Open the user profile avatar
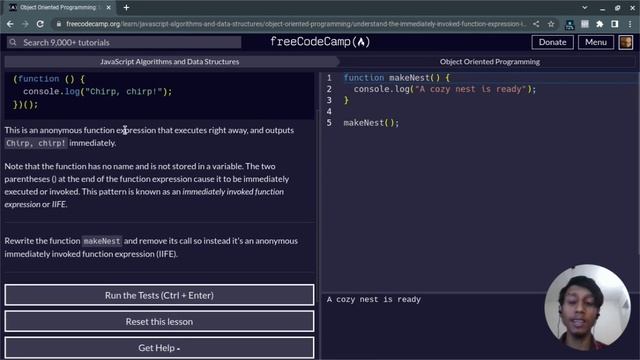The width and height of the screenshot is (640, 360). click(626, 42)
